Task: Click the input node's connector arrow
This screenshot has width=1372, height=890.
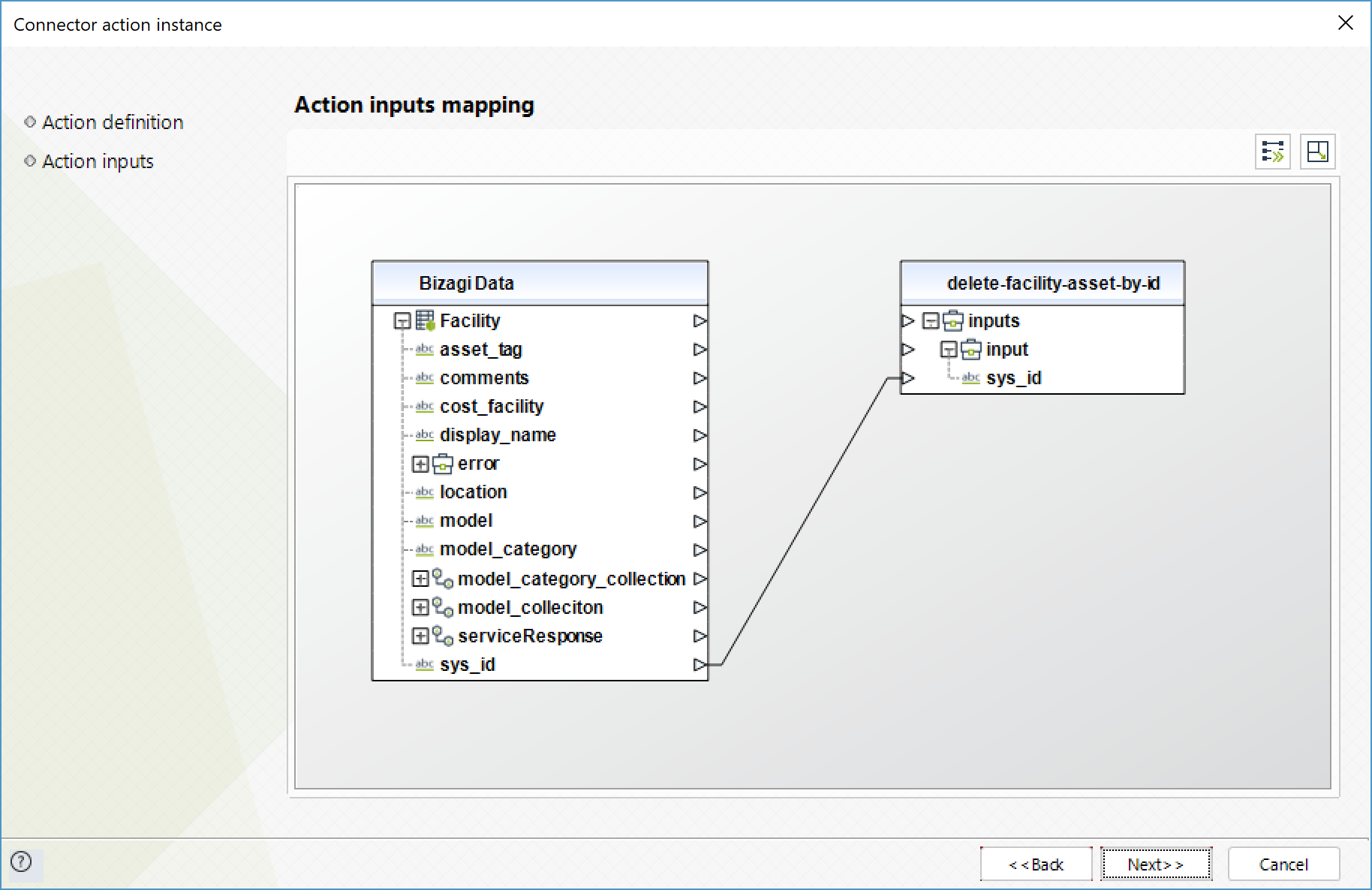Action: [x=908, y=350]
